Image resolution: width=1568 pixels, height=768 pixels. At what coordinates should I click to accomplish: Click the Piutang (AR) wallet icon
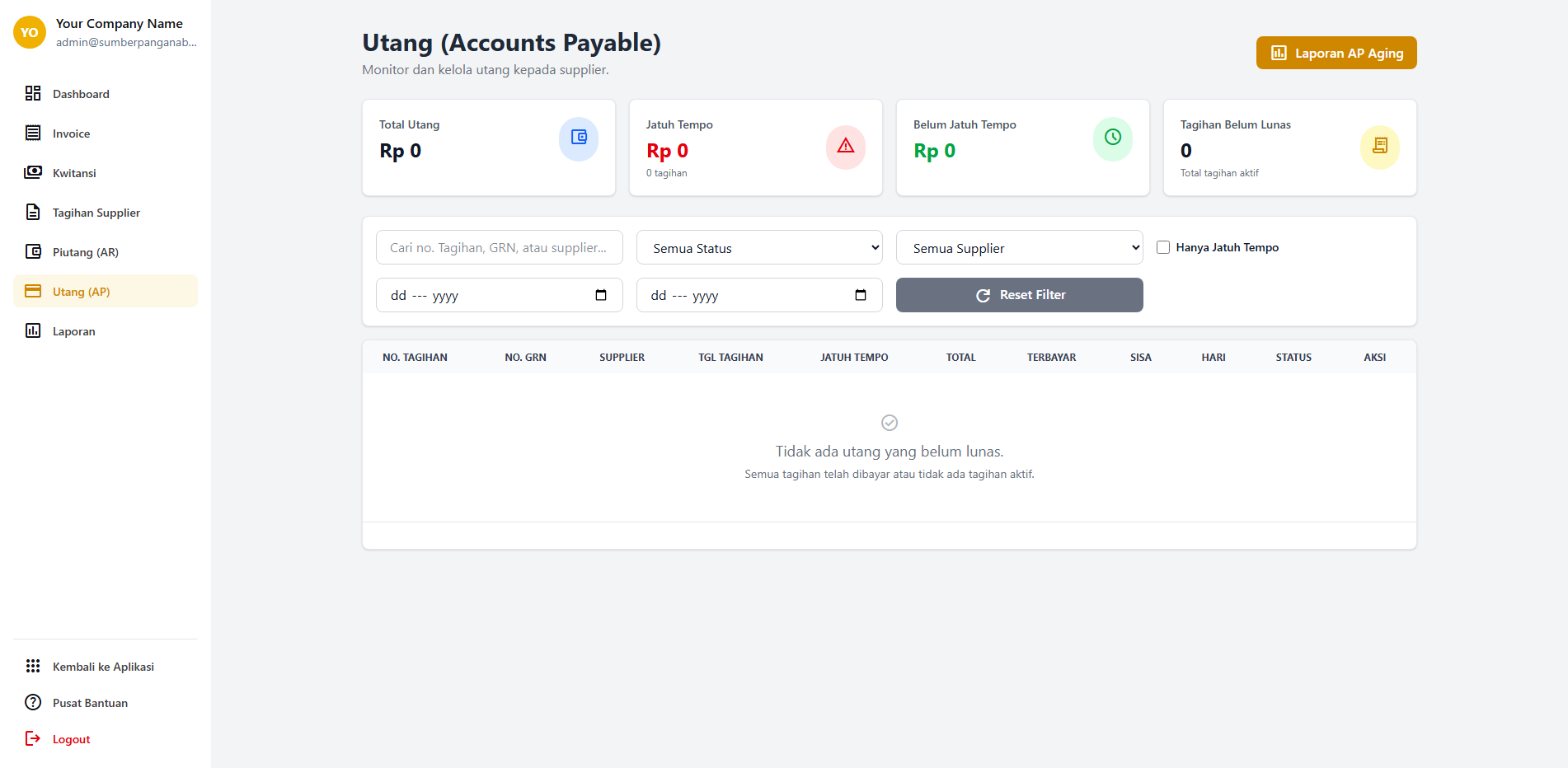[33, 251]
